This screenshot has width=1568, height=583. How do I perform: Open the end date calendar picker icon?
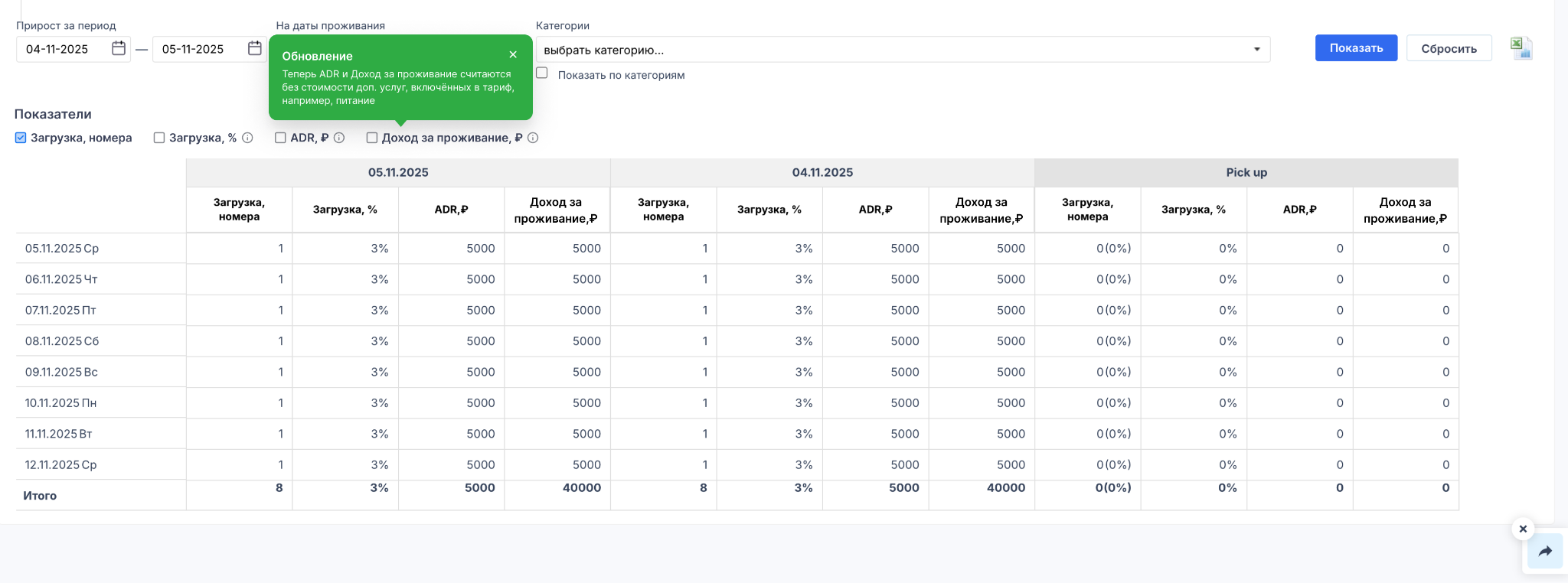point(255,48)
